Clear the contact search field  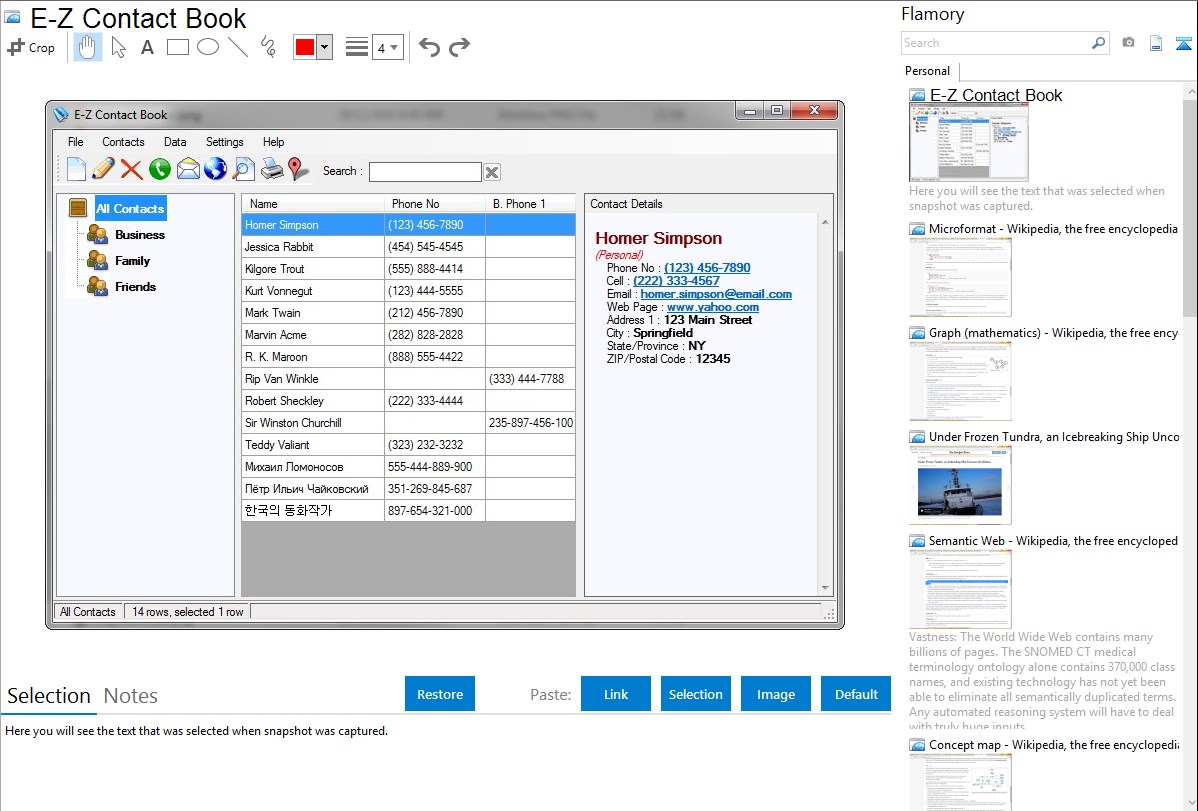coord(492,172)
